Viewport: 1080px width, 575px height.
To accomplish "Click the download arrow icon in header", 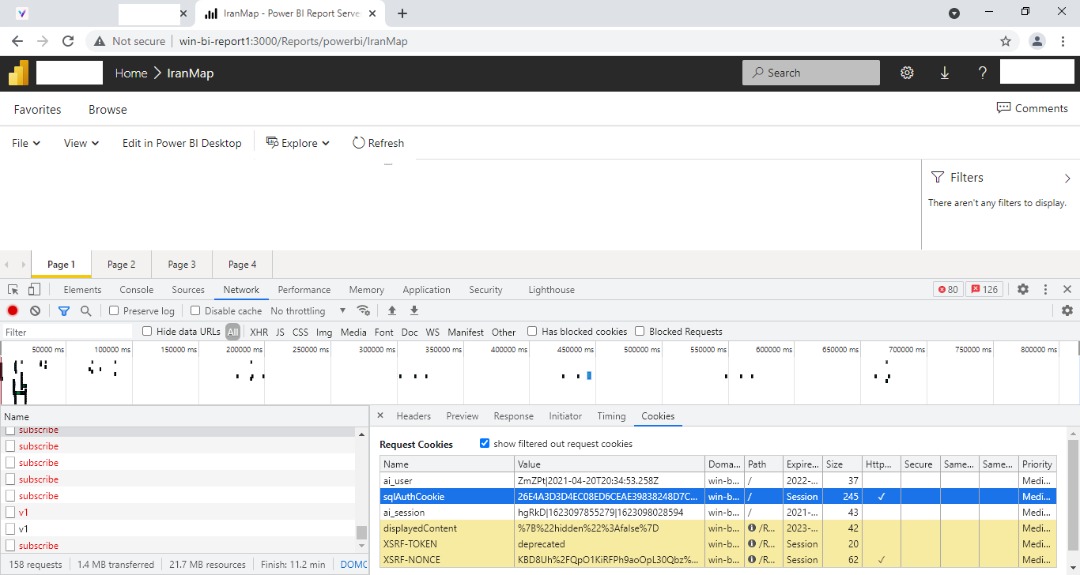I will [944, 73].
